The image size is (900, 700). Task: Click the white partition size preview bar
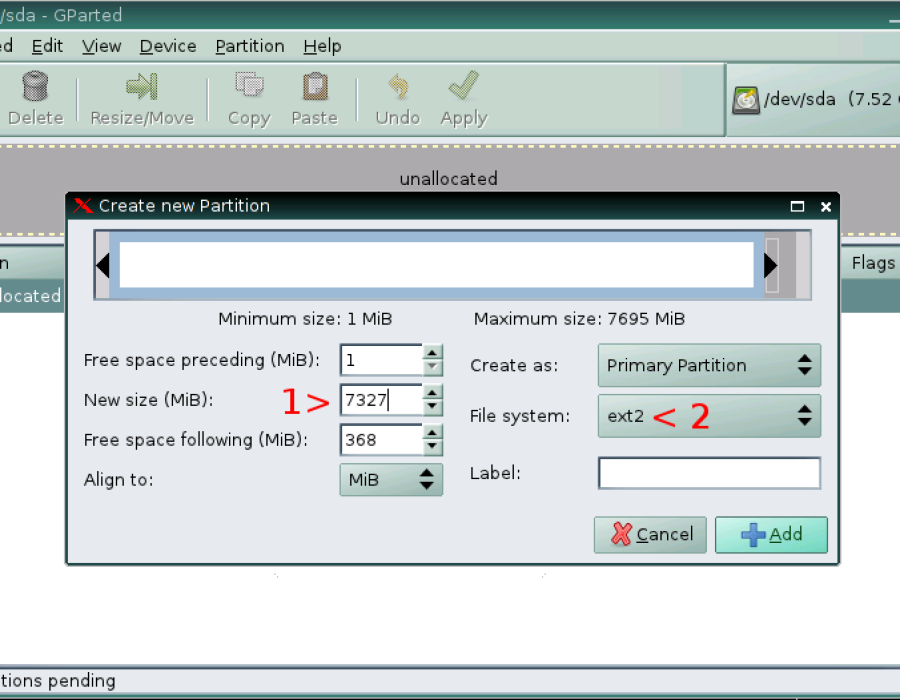436,265
